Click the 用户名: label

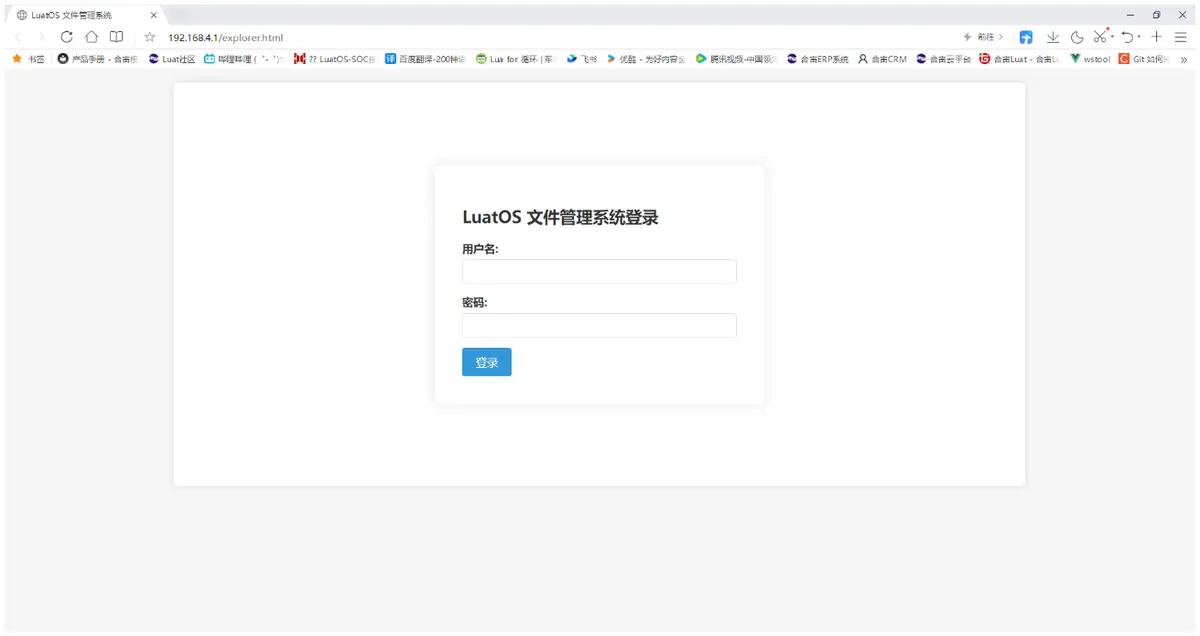(x=480, y=249)
